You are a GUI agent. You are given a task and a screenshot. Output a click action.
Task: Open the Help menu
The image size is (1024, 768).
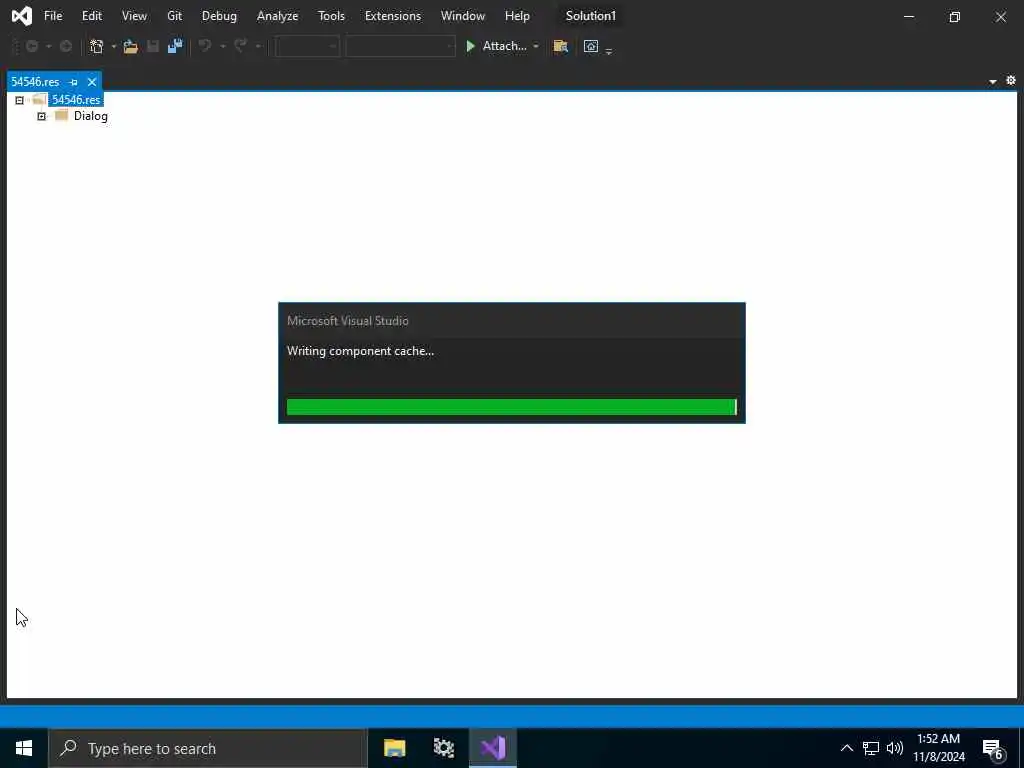tap(517, 16)
